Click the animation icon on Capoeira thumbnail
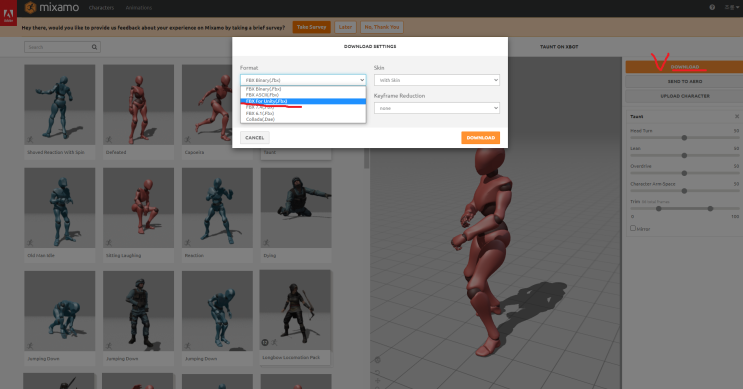The width and height of the screenshot is (743, 389). (188, 140)
